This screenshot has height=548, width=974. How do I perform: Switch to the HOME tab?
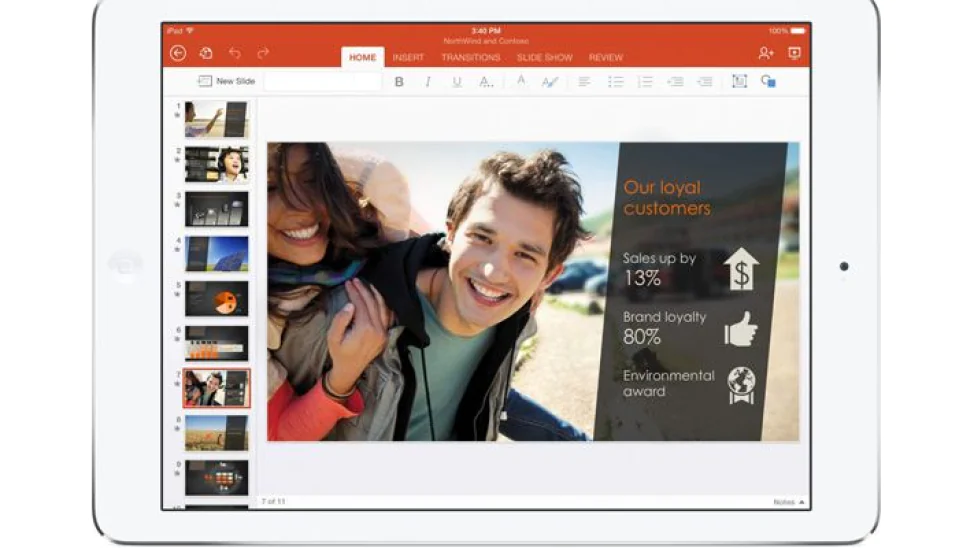point(362,57)
